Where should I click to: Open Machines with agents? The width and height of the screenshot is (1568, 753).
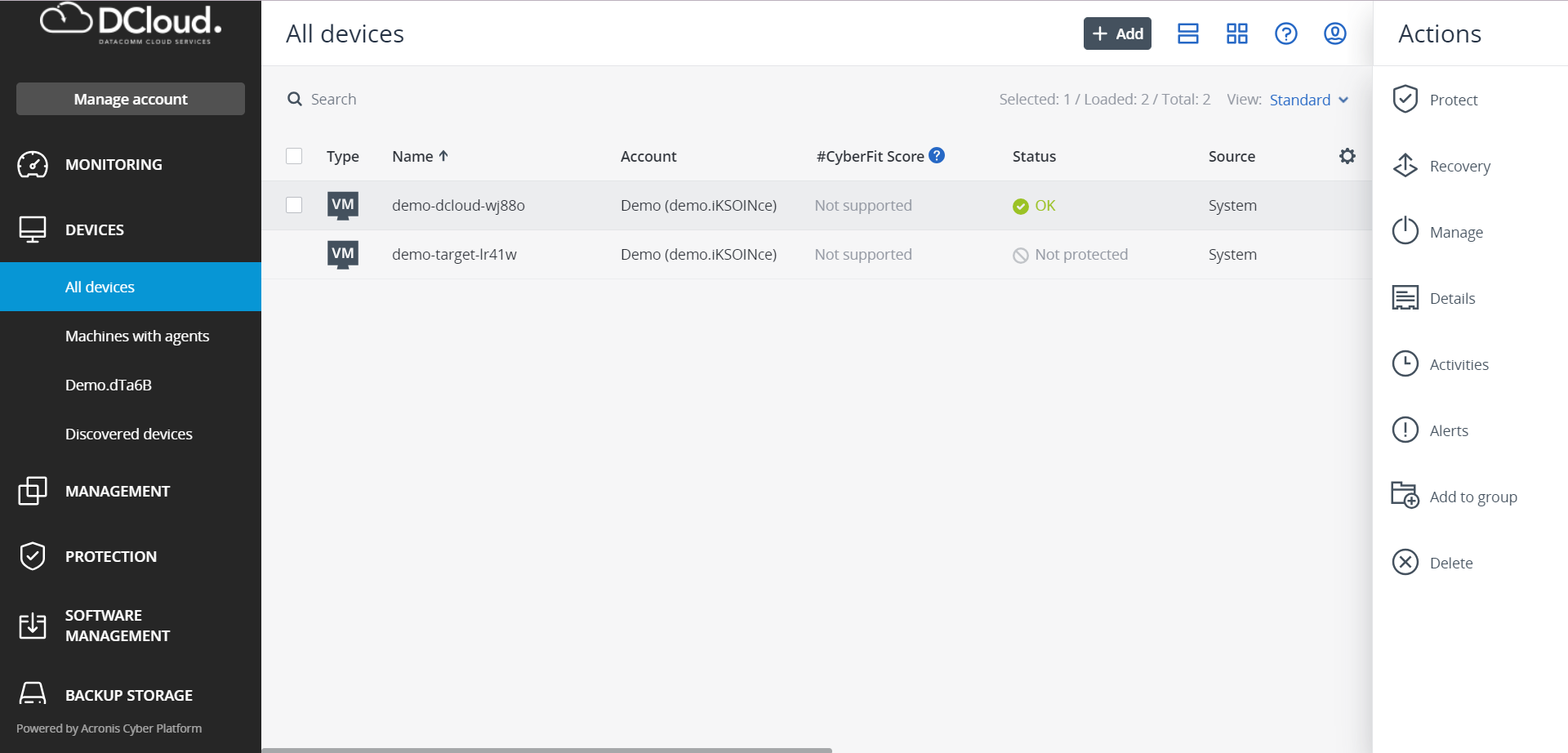pyautogui.click(x=137, y=336)
